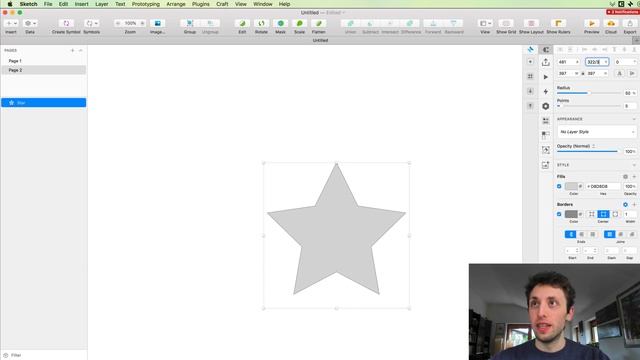This screenshot has height=360, width=640.
Task: Click the lightning bolt icon in Craft panel
Action: [546, 91]
